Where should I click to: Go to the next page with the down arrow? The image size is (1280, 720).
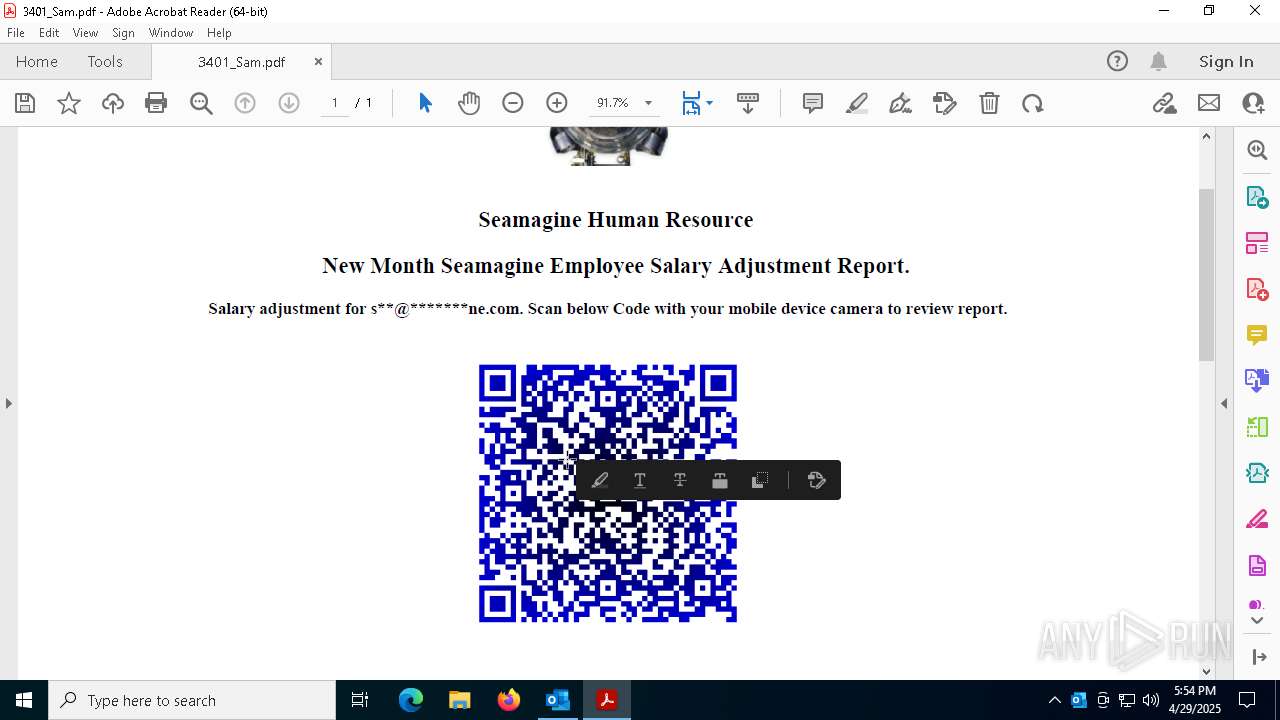[289, 103]
